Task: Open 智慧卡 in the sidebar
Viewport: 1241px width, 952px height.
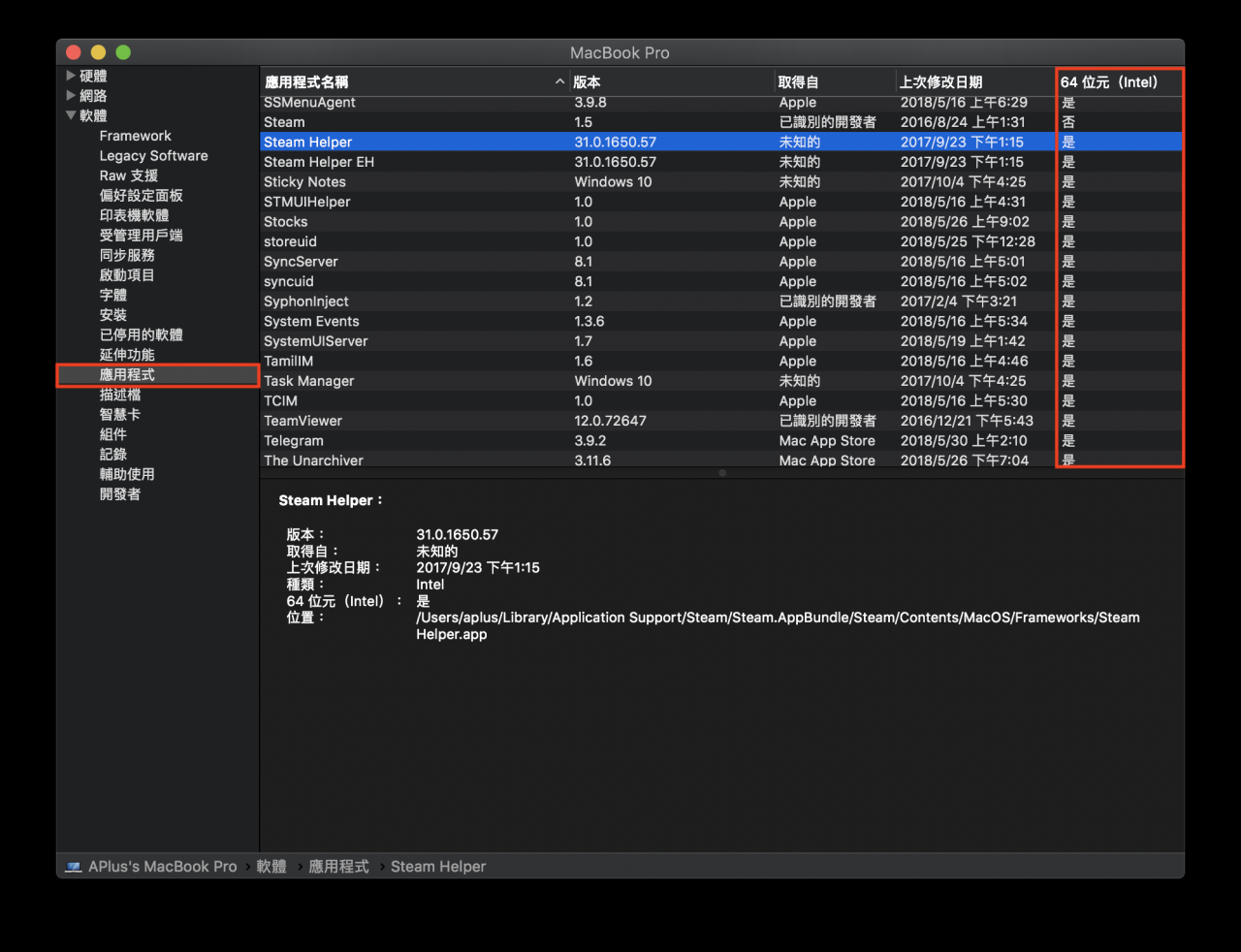Action: click(x=120, y=414)
